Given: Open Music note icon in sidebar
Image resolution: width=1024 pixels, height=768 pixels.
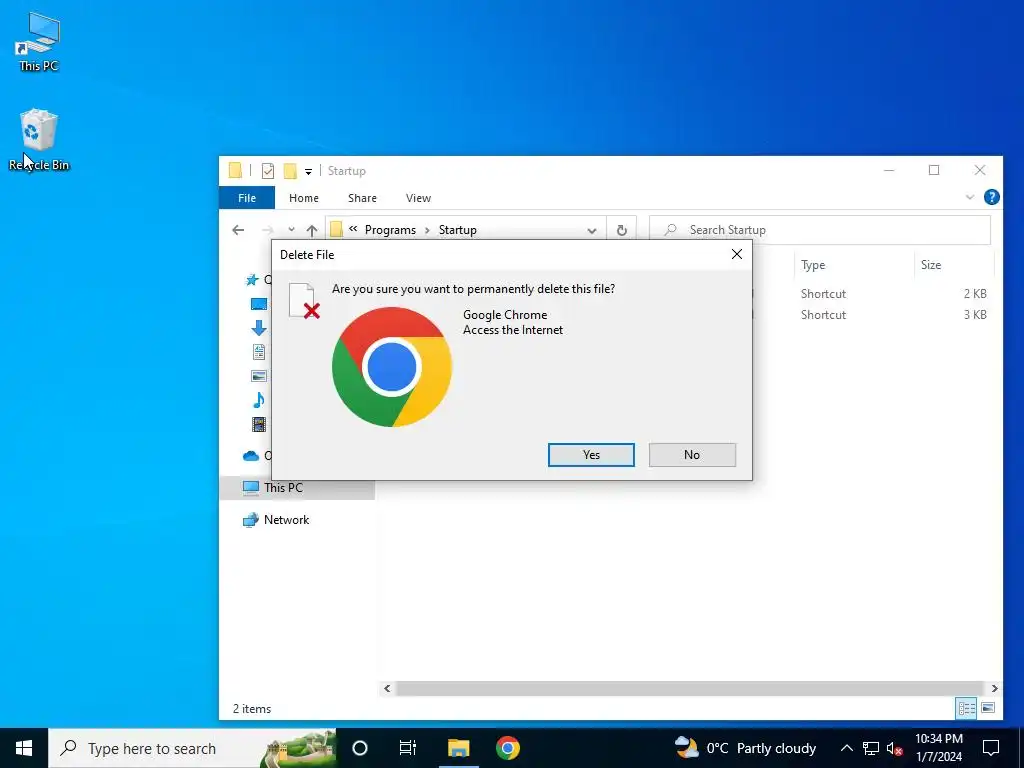Looking at the screenshot, I should pos(259,400).
